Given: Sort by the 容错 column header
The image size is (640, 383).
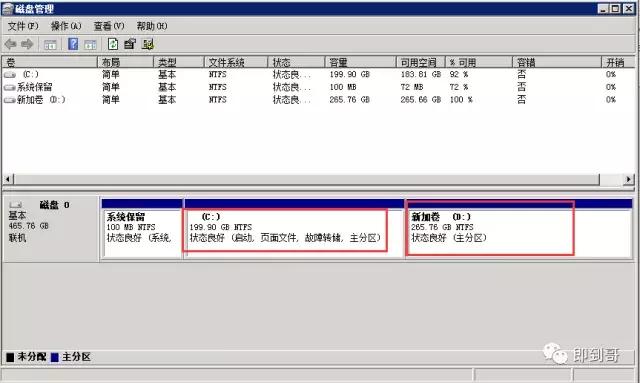Looking at the screenshot, I should pyautogui.click(x=557, y=62).
